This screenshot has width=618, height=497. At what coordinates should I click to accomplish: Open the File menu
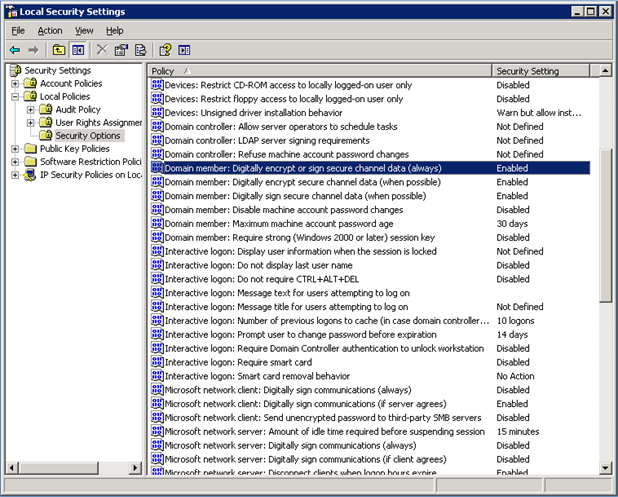coord(18,31)
